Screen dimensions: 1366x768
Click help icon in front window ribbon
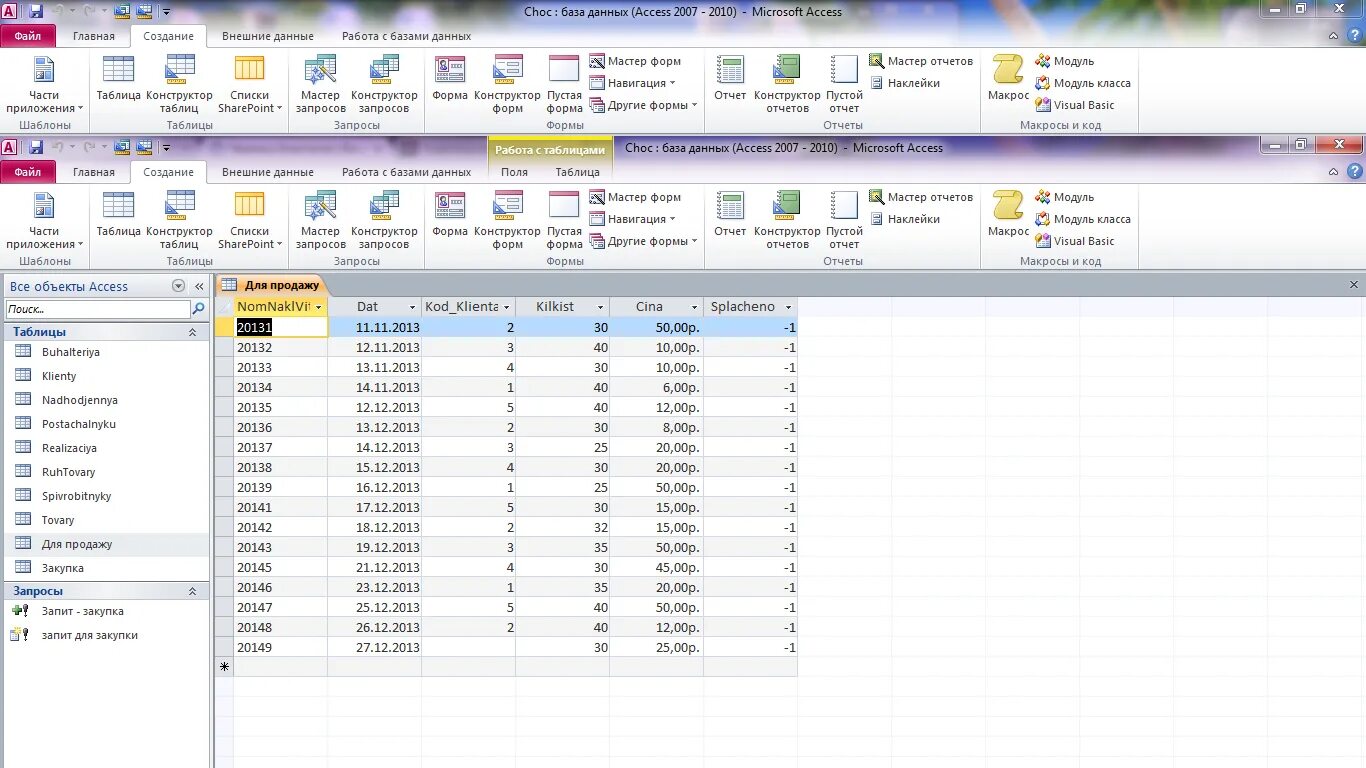pos(1356,172)
